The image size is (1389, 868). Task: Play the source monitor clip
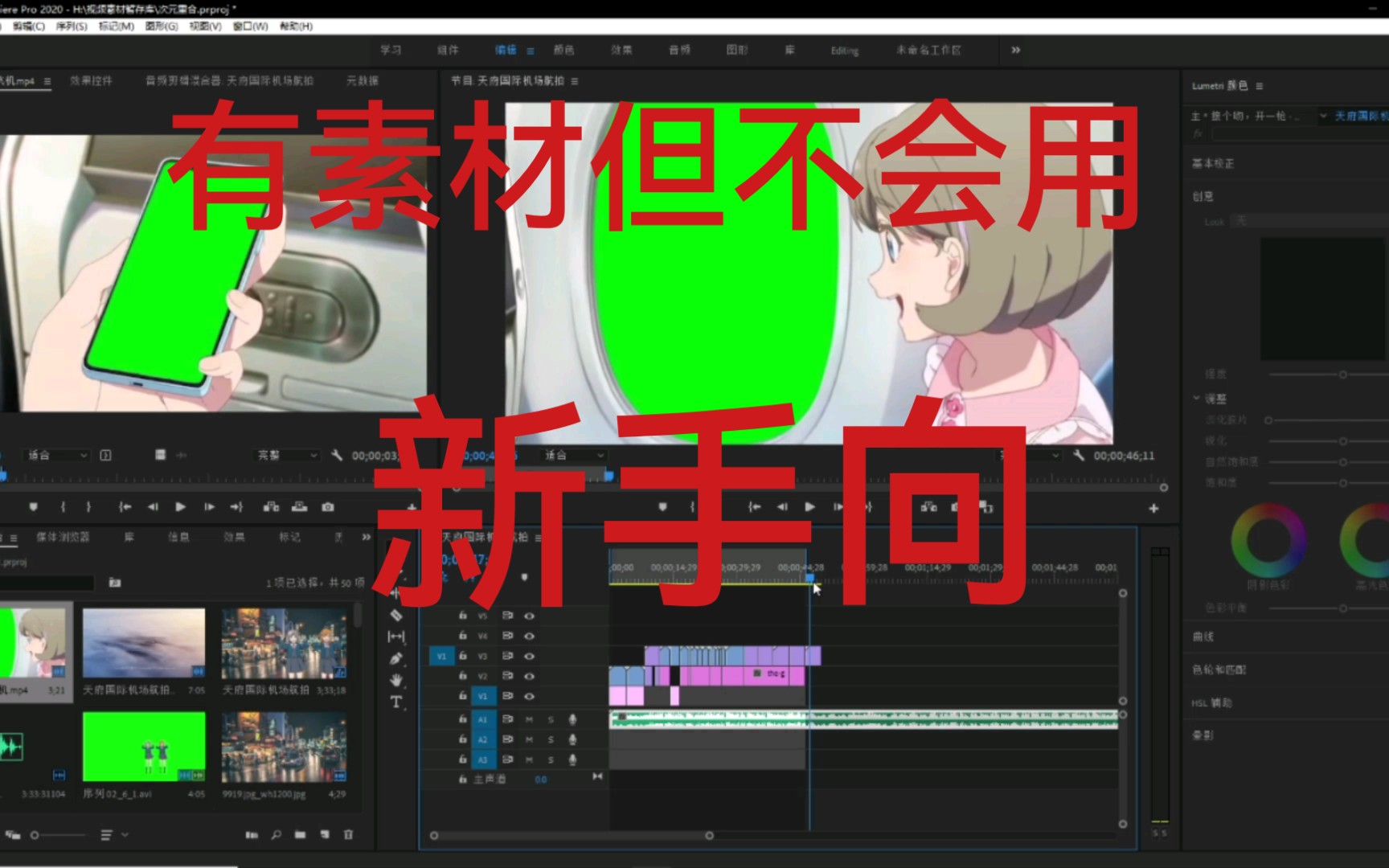(x=180, y=507)
